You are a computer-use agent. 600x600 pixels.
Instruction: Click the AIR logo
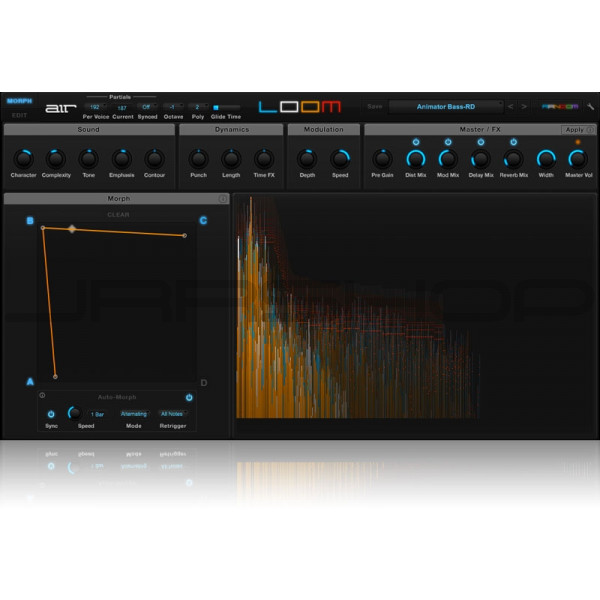coord(61,108)
